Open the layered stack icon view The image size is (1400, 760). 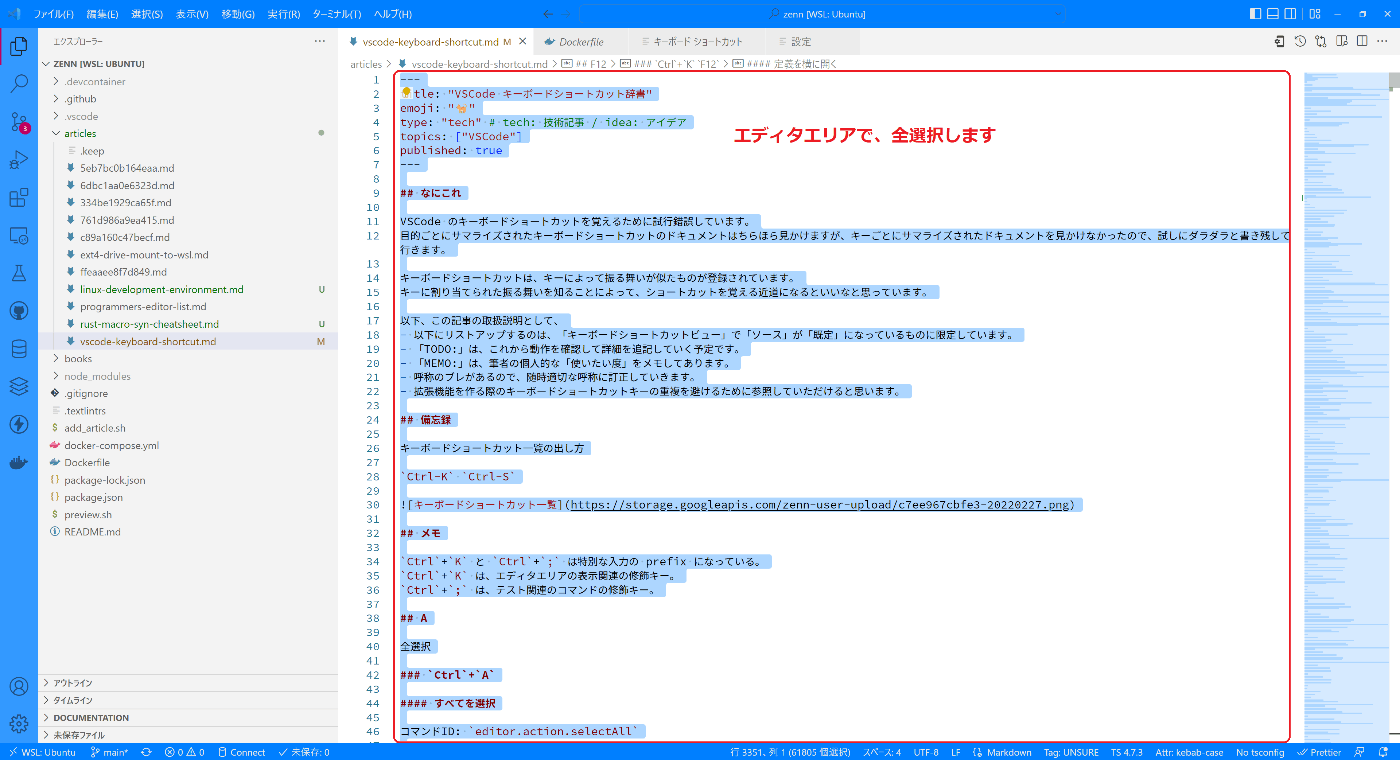[18, 386]
